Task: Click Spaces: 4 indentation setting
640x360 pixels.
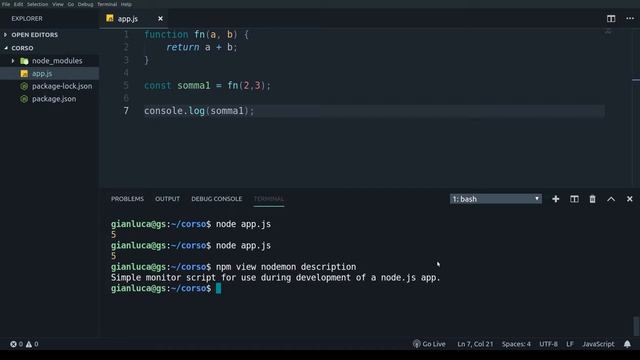Action: (x=516, y=344)
